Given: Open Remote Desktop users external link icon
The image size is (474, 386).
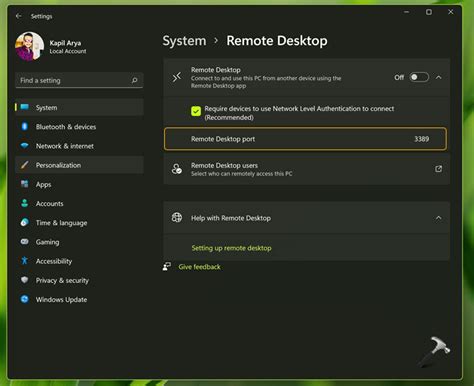Looking at the screenshot, I should coord(438,169).
